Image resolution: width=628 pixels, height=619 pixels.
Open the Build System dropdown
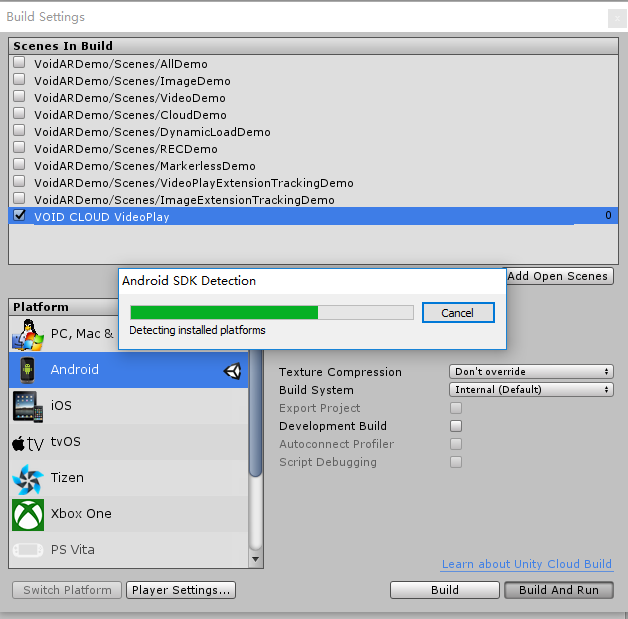[x=531, y=390]
